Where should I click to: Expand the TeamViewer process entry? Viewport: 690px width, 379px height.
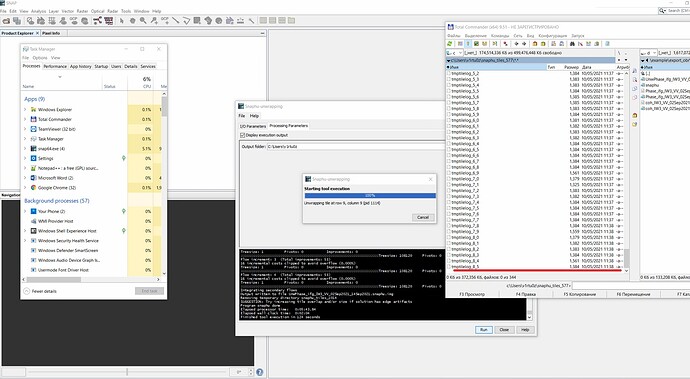pyautogui.click(x=25, y=129)
